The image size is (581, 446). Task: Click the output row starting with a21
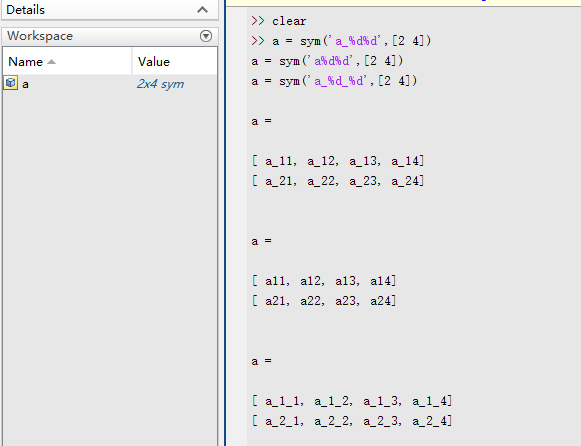tap(324, 301)
